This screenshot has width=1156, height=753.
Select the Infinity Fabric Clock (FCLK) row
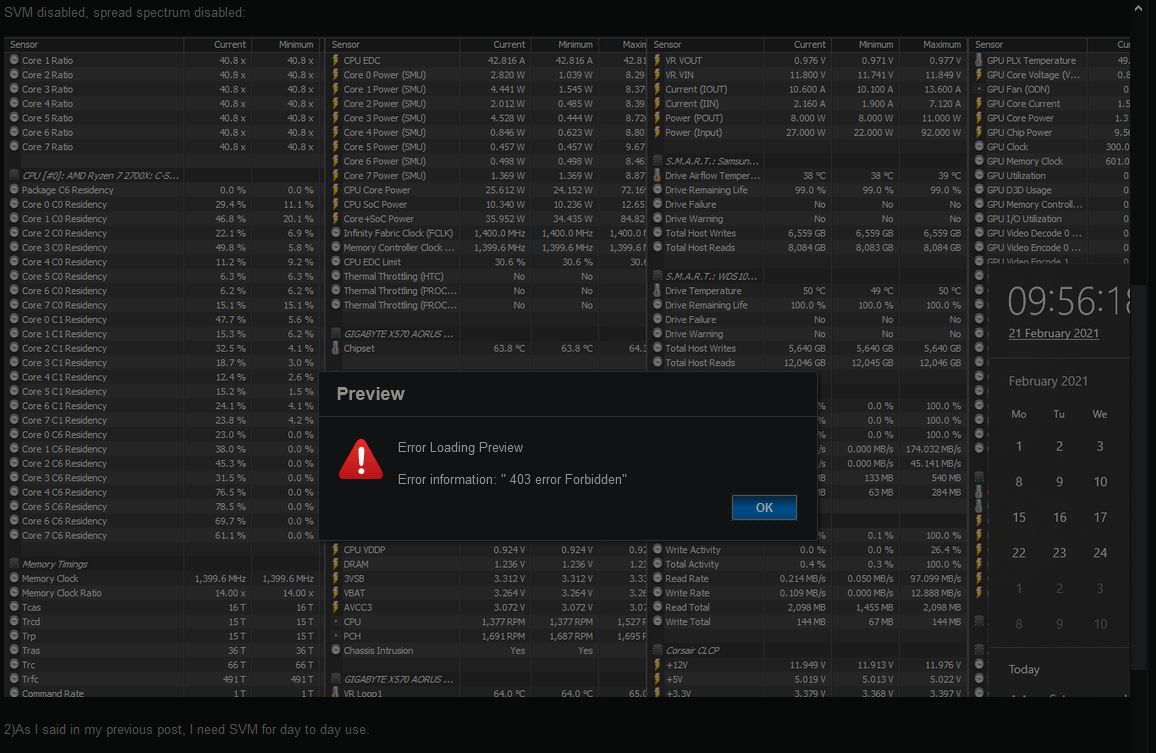click(487, 233)
